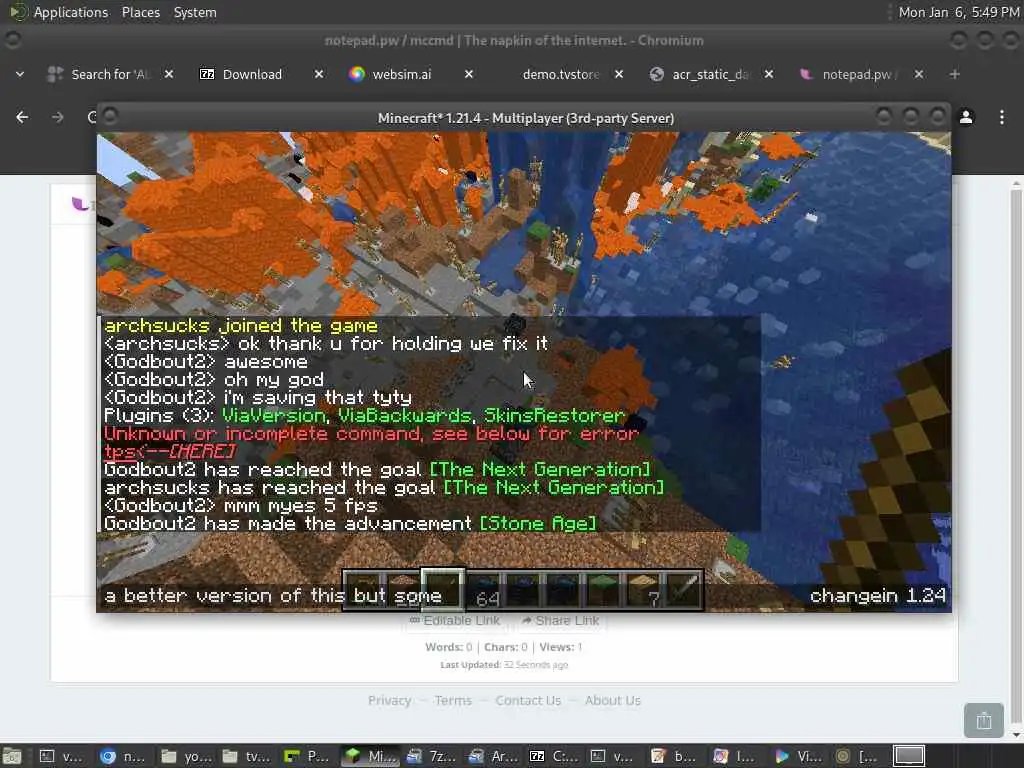
Task: Go forward in Chromium
Action: pyautogui.click(x=57, y=117)
